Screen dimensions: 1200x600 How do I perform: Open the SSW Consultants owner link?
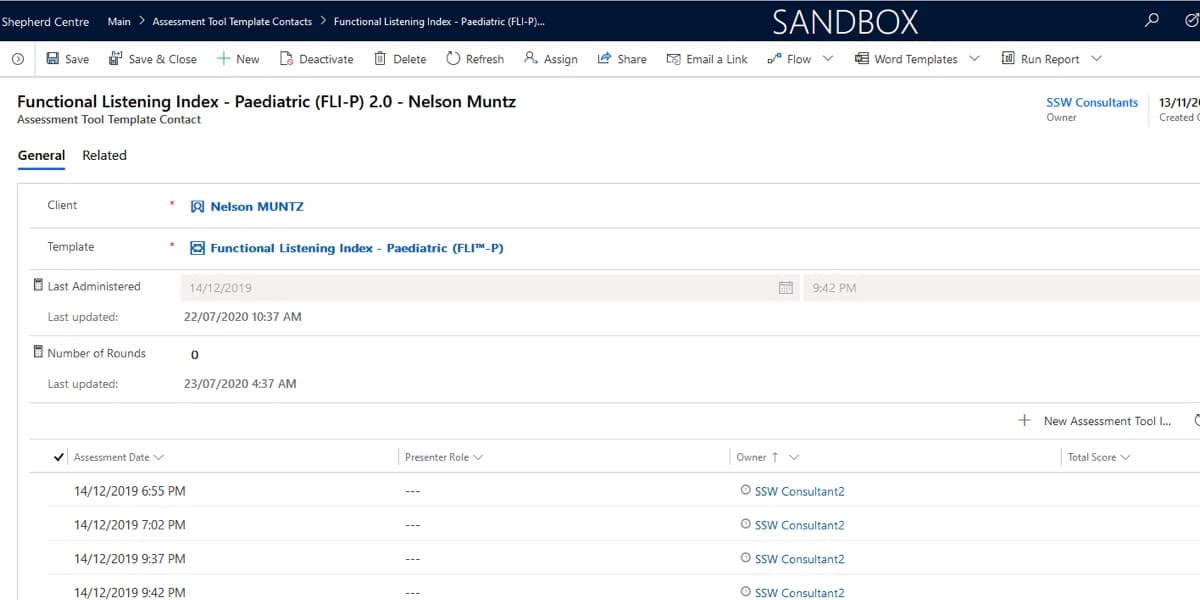pos(1092,102)
